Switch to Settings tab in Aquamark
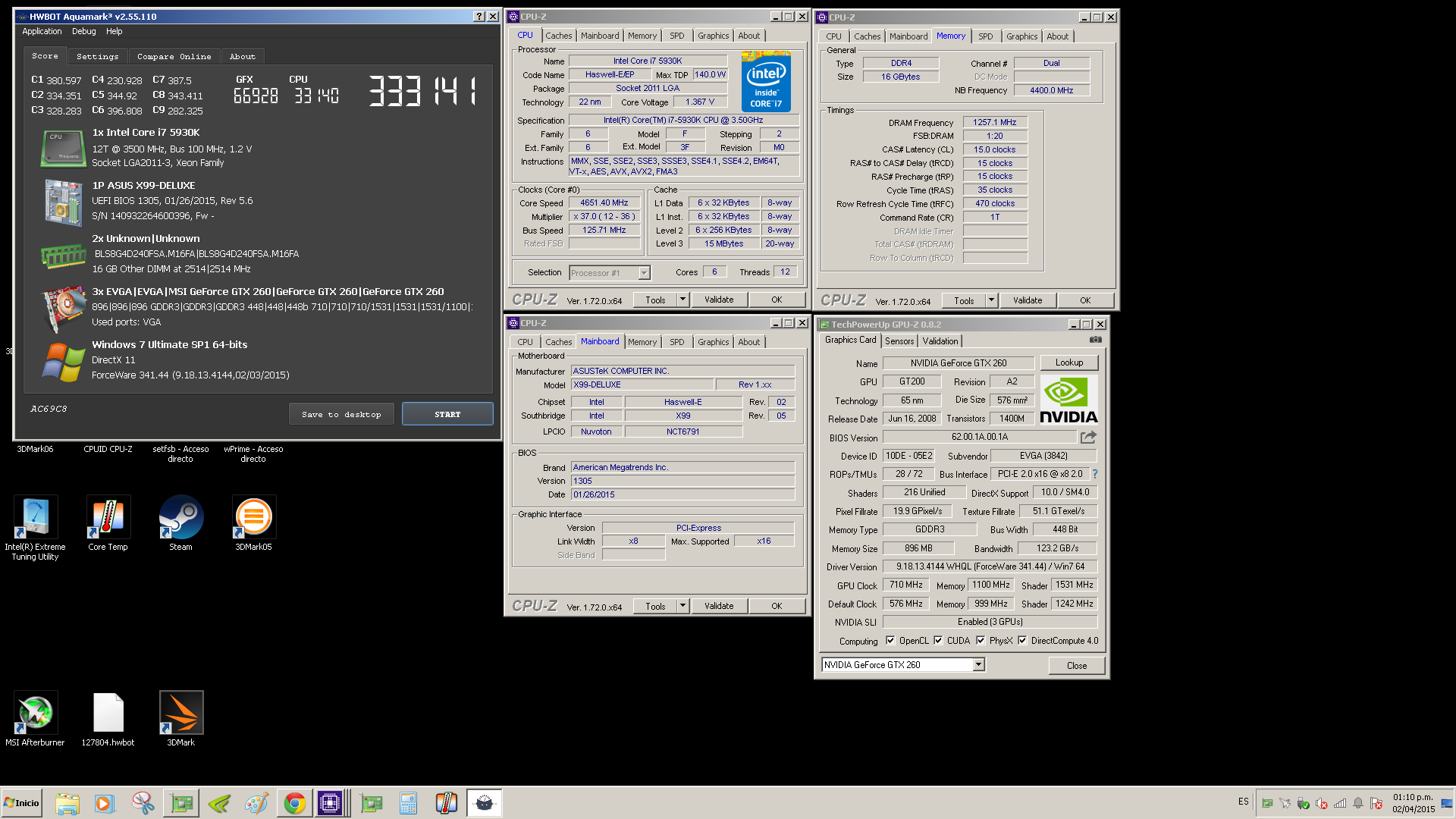This screenshot has height=819, width=1456. point(97,56)
